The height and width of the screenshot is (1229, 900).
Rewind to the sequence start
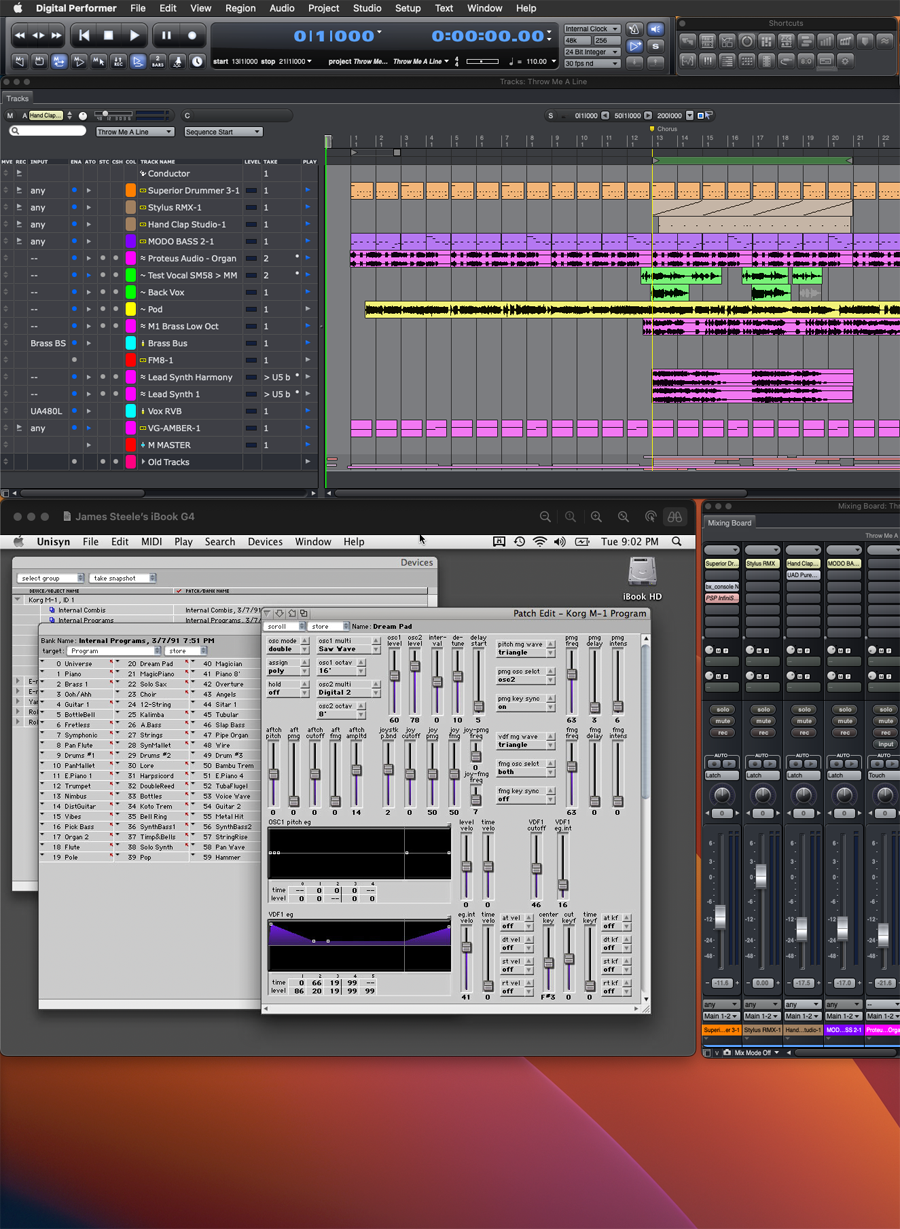pyautogui.click(x=84, y=36)
